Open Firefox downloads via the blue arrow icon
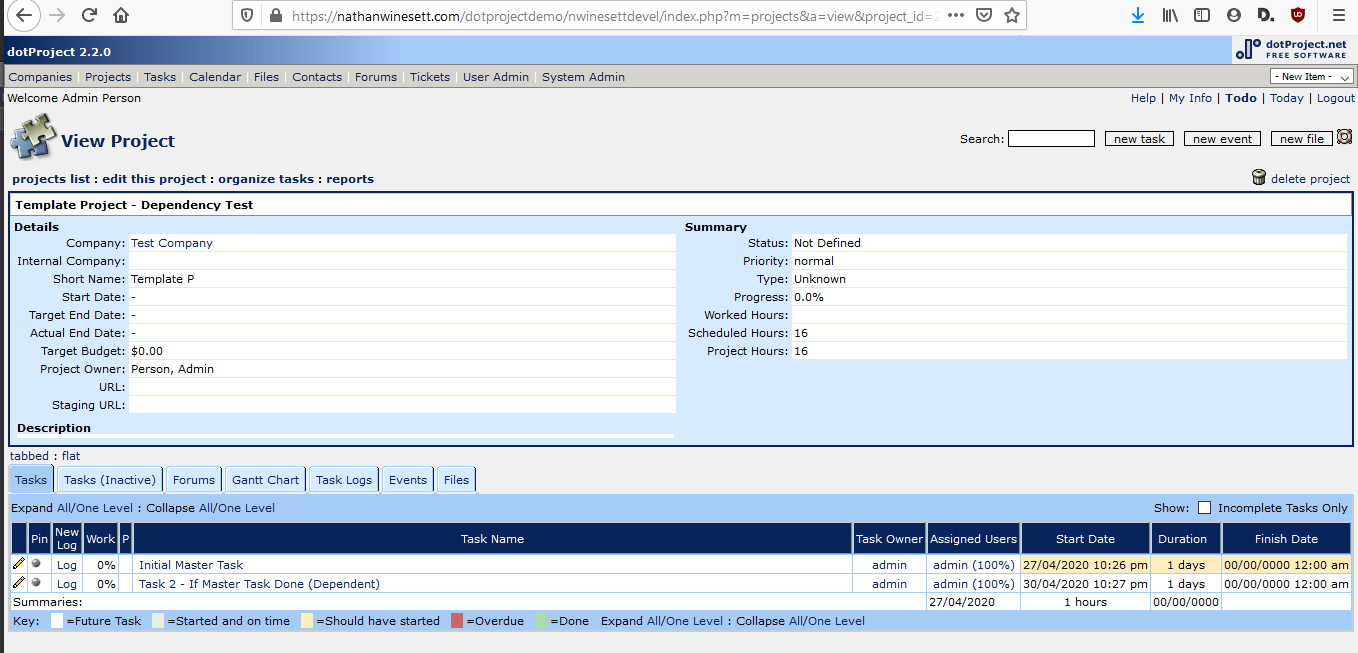This screenshot has height=653, width=1358. click(x=1138, y=15)
